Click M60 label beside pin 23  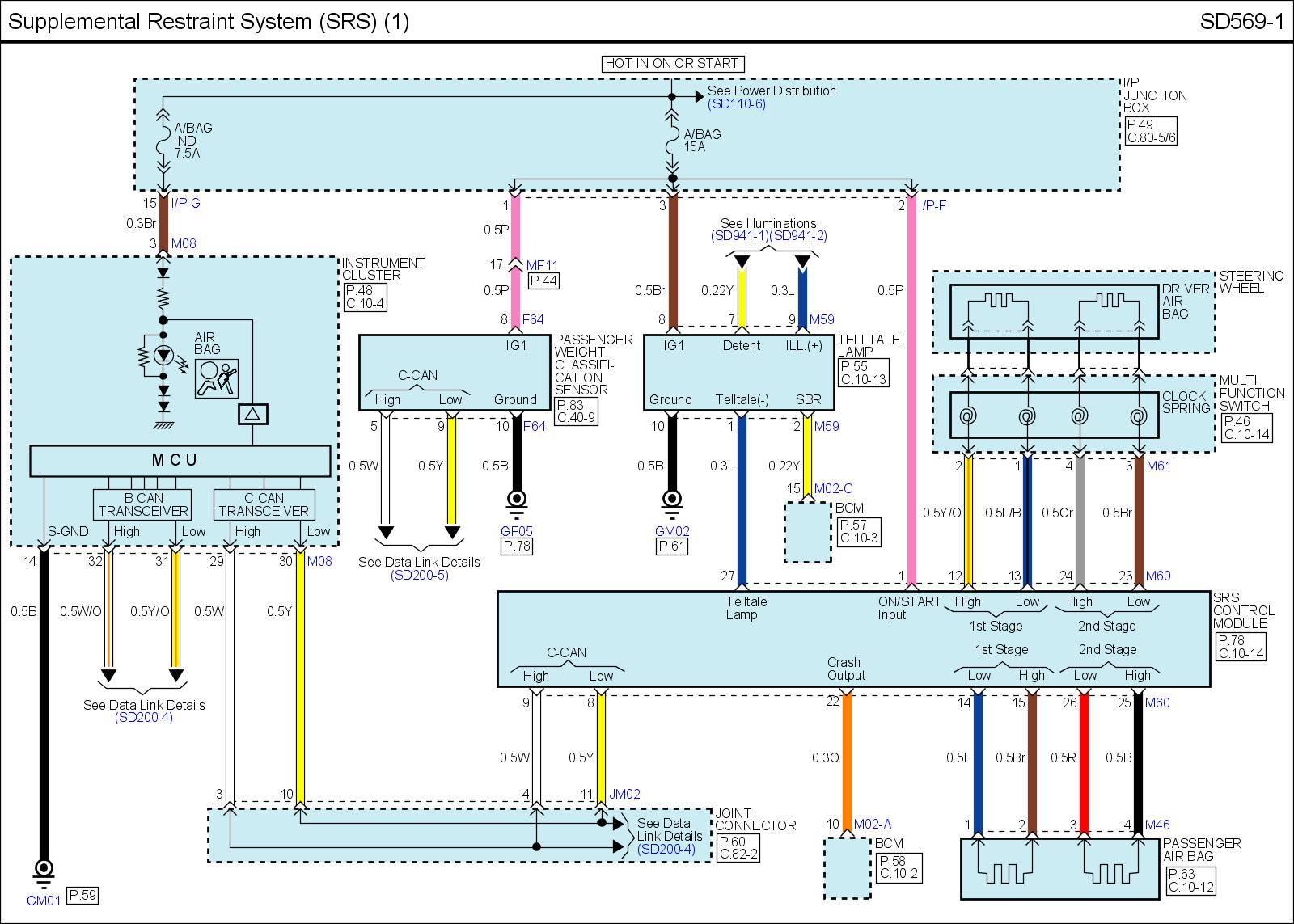click(1157, 576)
